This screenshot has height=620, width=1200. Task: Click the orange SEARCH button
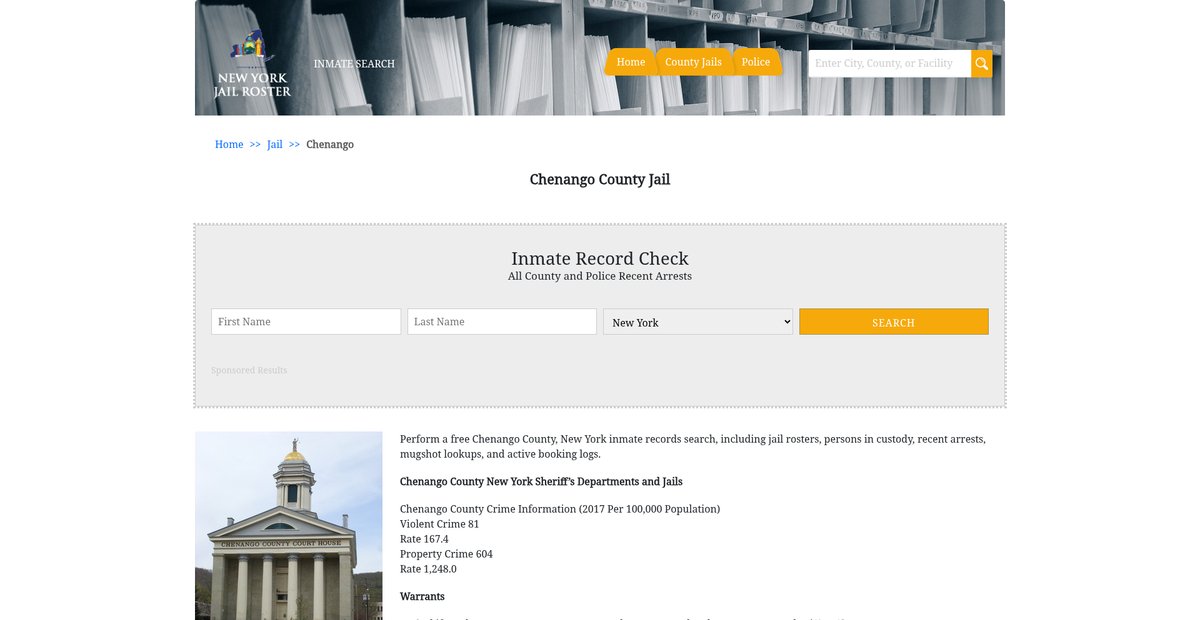click(x=894, y=322)
